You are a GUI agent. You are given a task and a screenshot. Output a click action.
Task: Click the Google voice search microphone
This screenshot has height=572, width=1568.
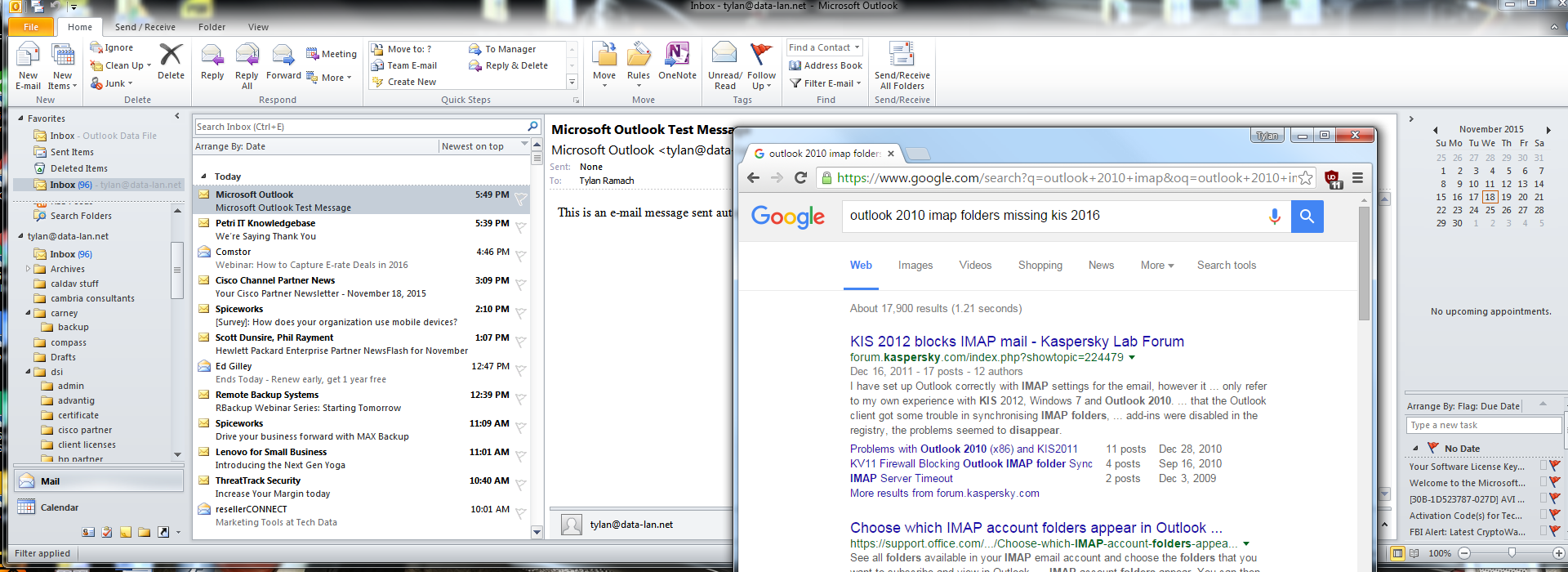(x=1274, y=216)
